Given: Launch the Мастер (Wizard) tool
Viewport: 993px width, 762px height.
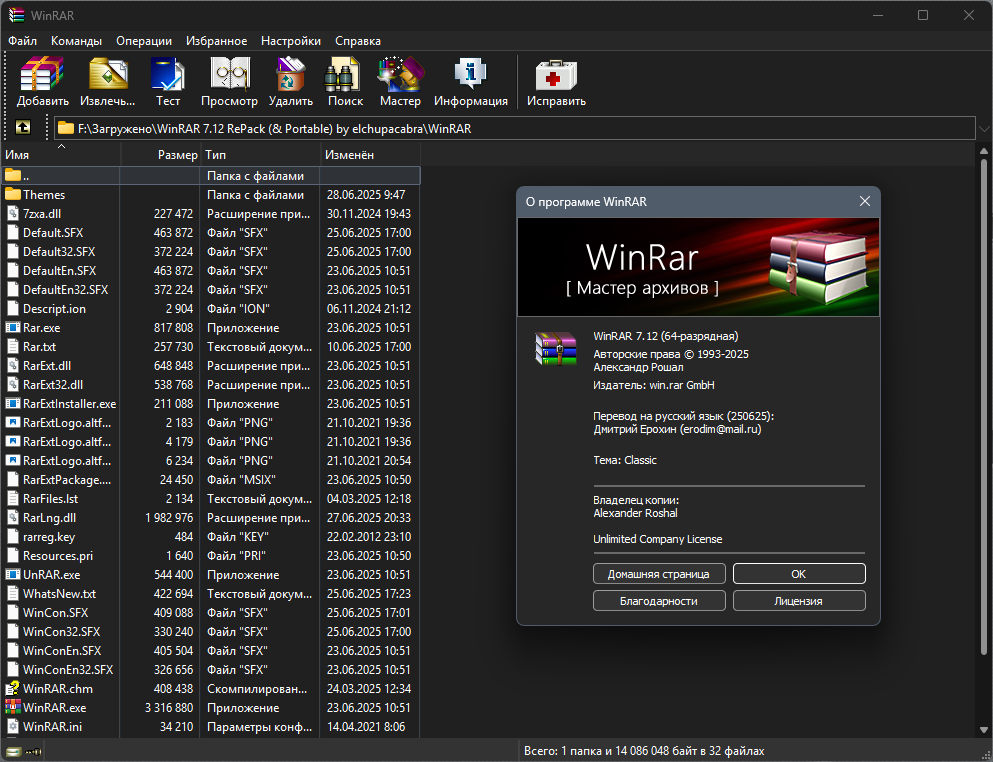Looking at the screenshot, I should 400,81.
